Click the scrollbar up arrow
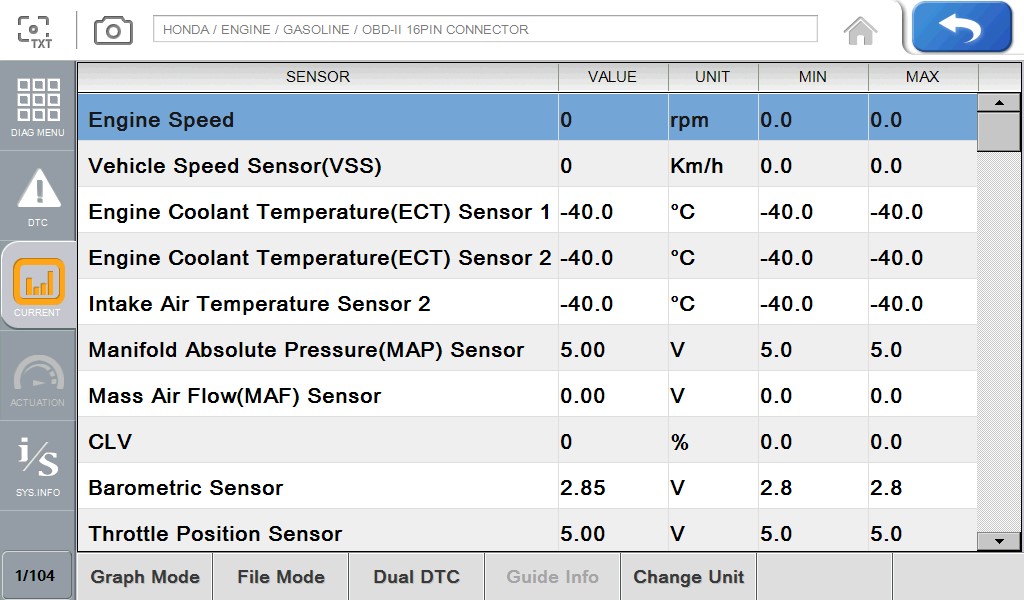Screen dimensions: 1024x600 999,103
